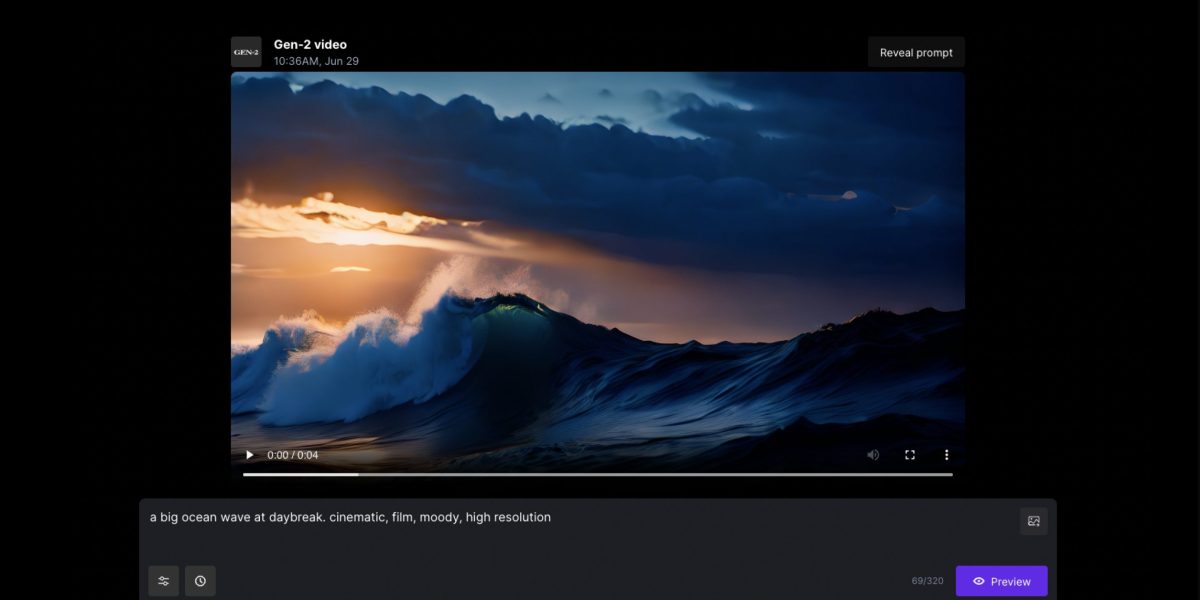Image resolution: width=1200 pixels, height=600 pixels.
Task: Click the 0:00 / 0:04 time display
Action: point(293,455)
